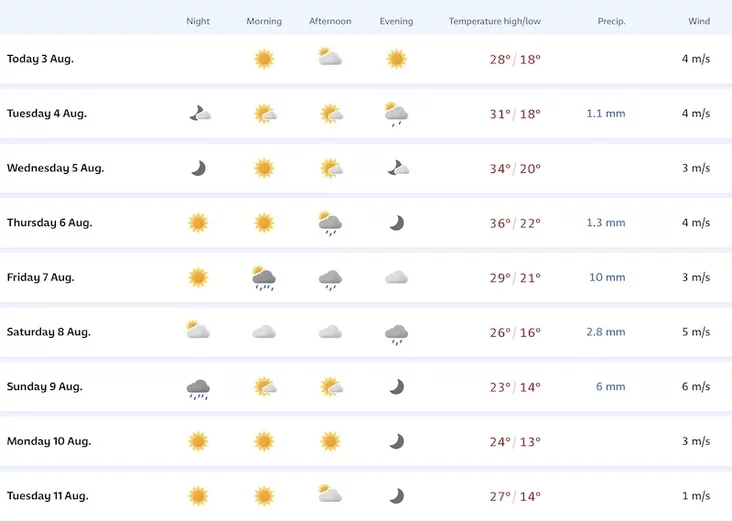Select Sunday's 6 m/s wind value

click(x=696, y=387)
